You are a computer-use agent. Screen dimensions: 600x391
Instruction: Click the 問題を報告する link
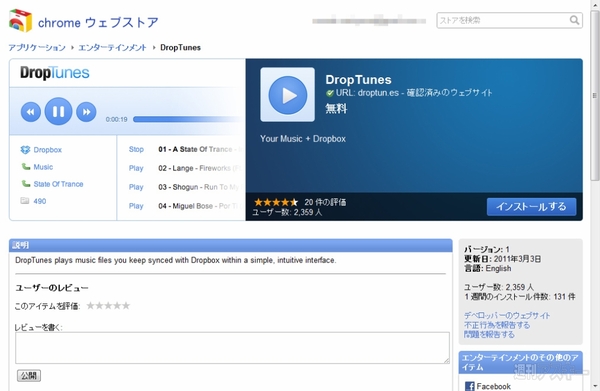[x=489, y=335]
